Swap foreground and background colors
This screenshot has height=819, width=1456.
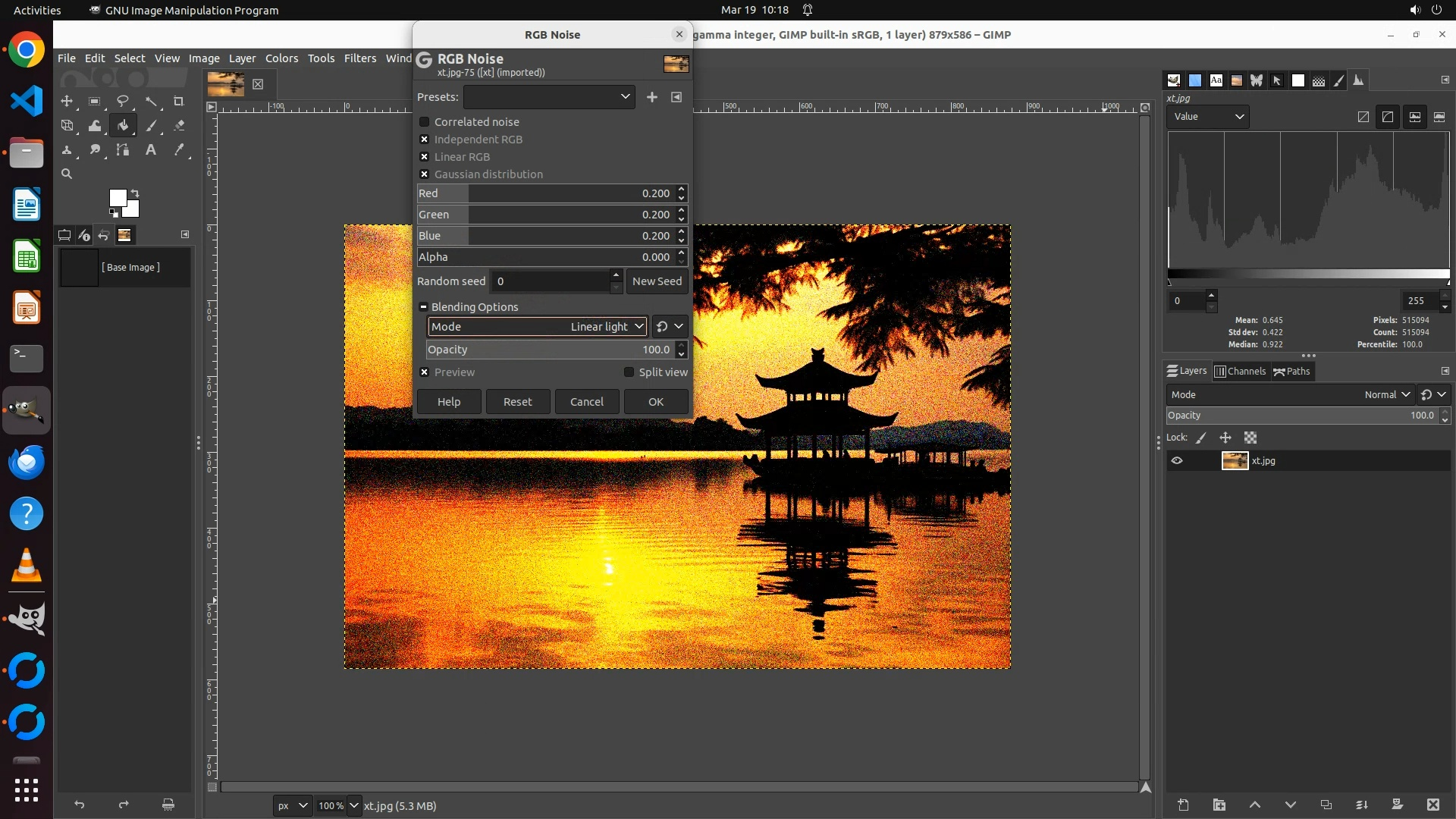135,193
